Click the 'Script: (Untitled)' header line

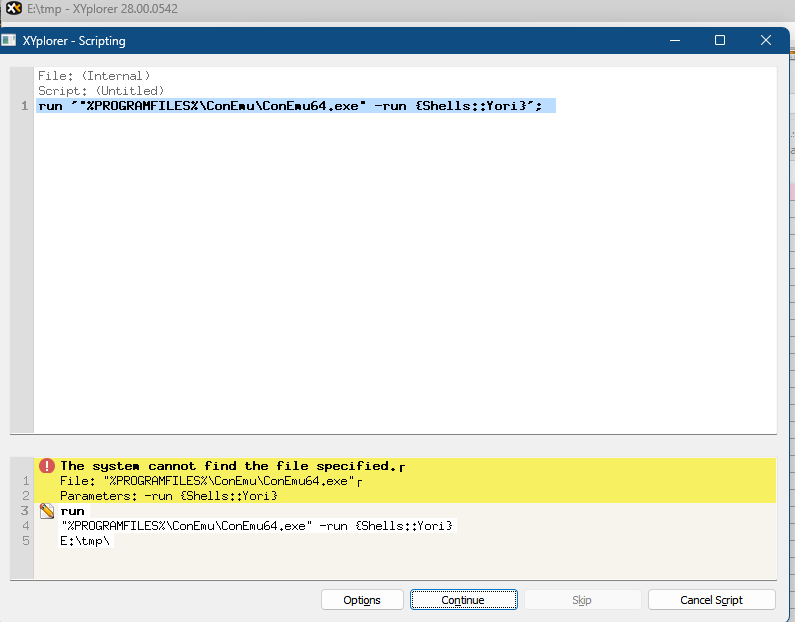[100, 91]
